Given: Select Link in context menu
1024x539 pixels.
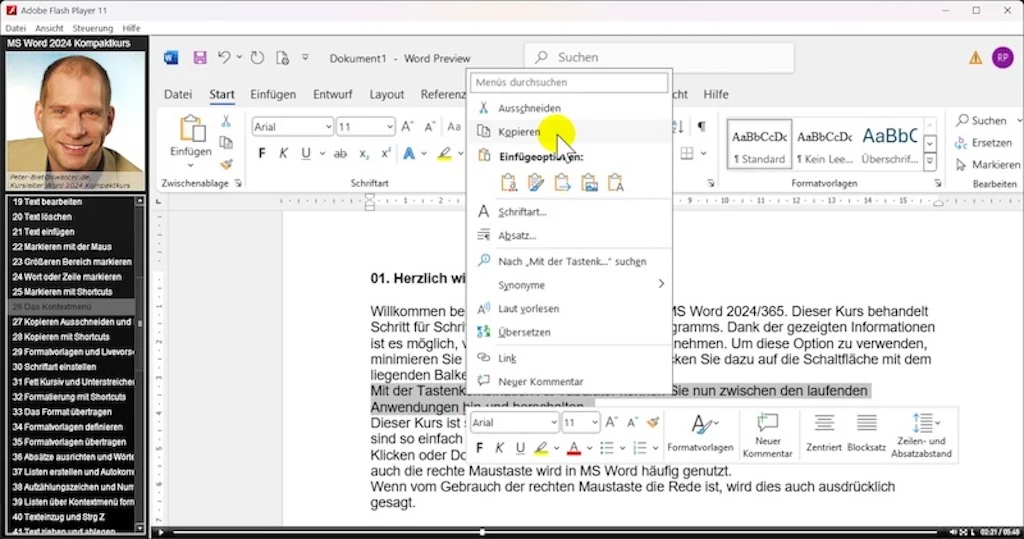Looking at the screenshot, I should pos(571,358).
